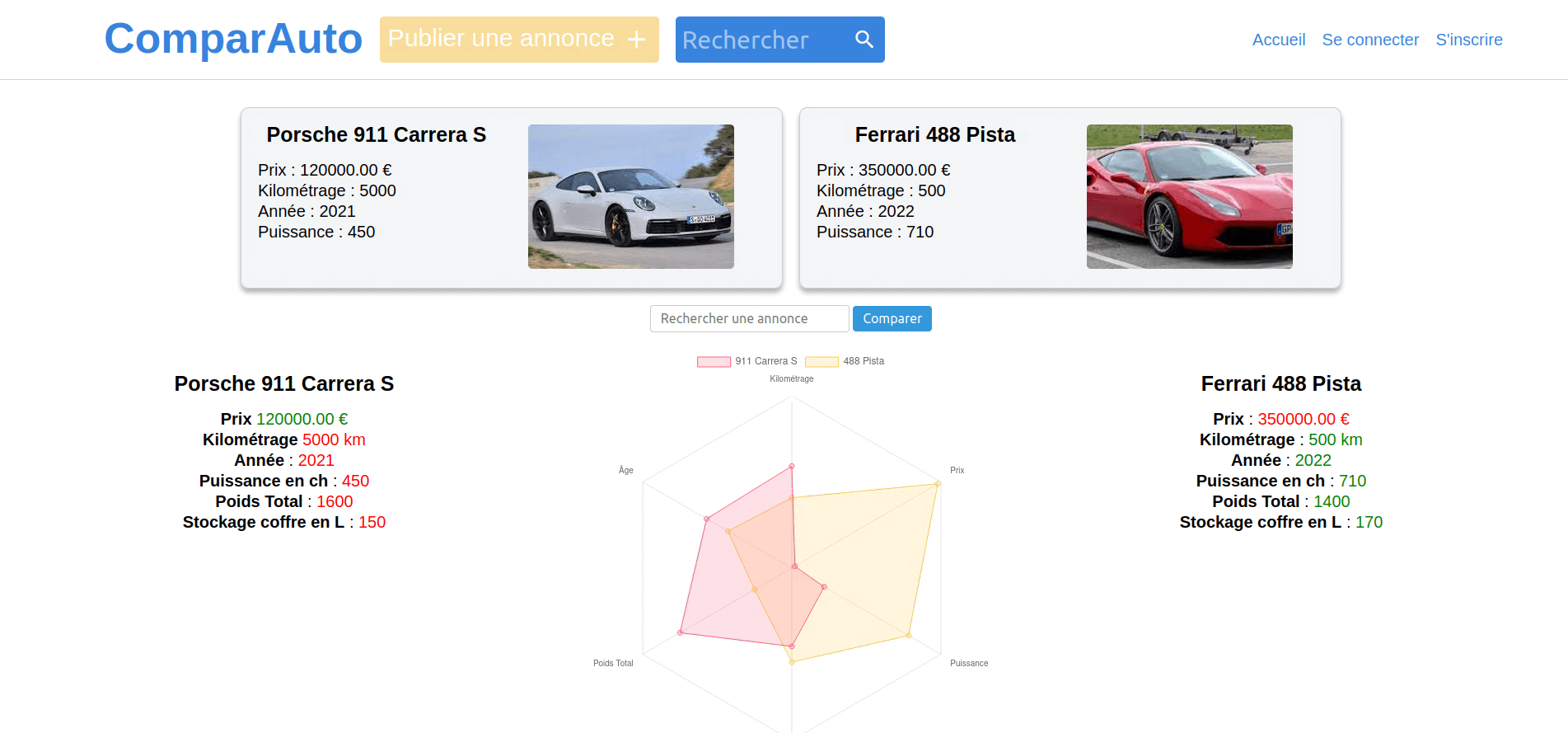Click Ferrari card Puissance : 710 line

pyautogui.click(x=875, y=232)
